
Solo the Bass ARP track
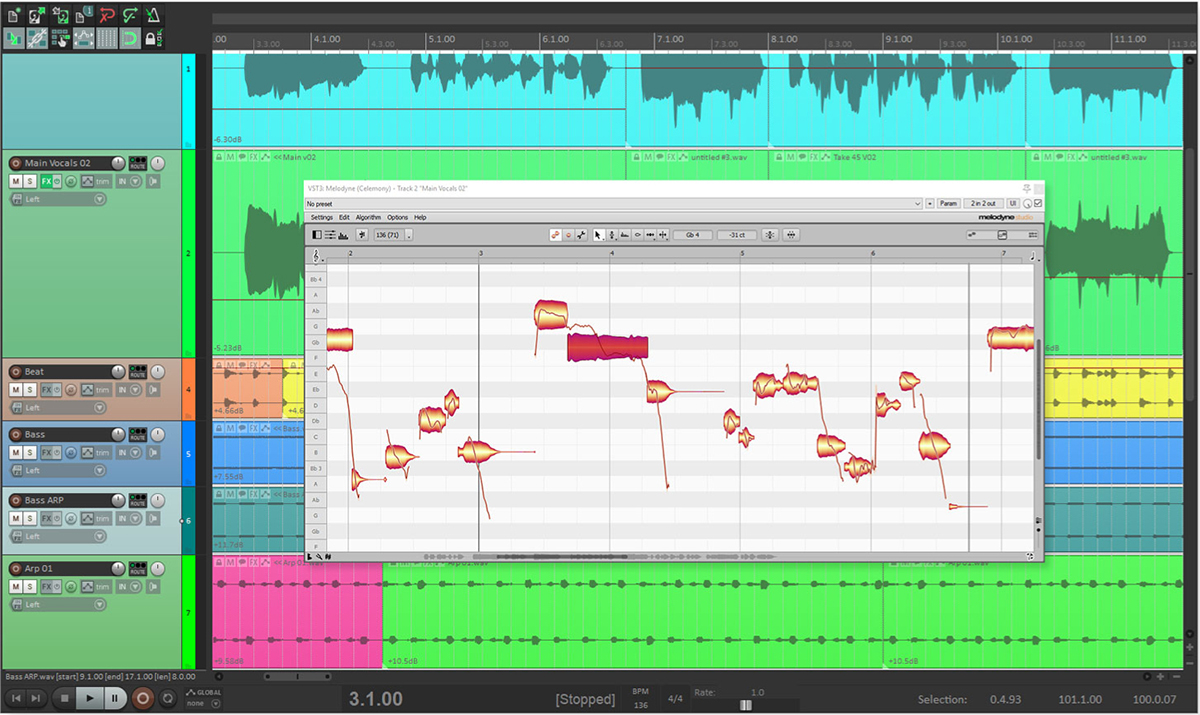click(x=30, y=518)
